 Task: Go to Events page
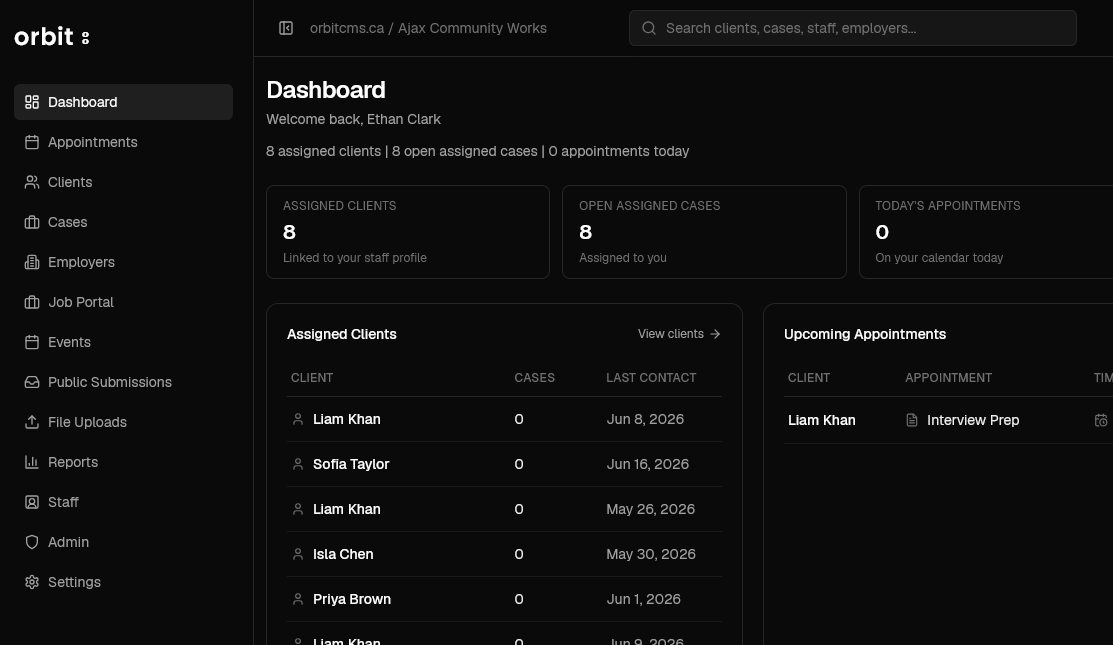click(124, 342)
